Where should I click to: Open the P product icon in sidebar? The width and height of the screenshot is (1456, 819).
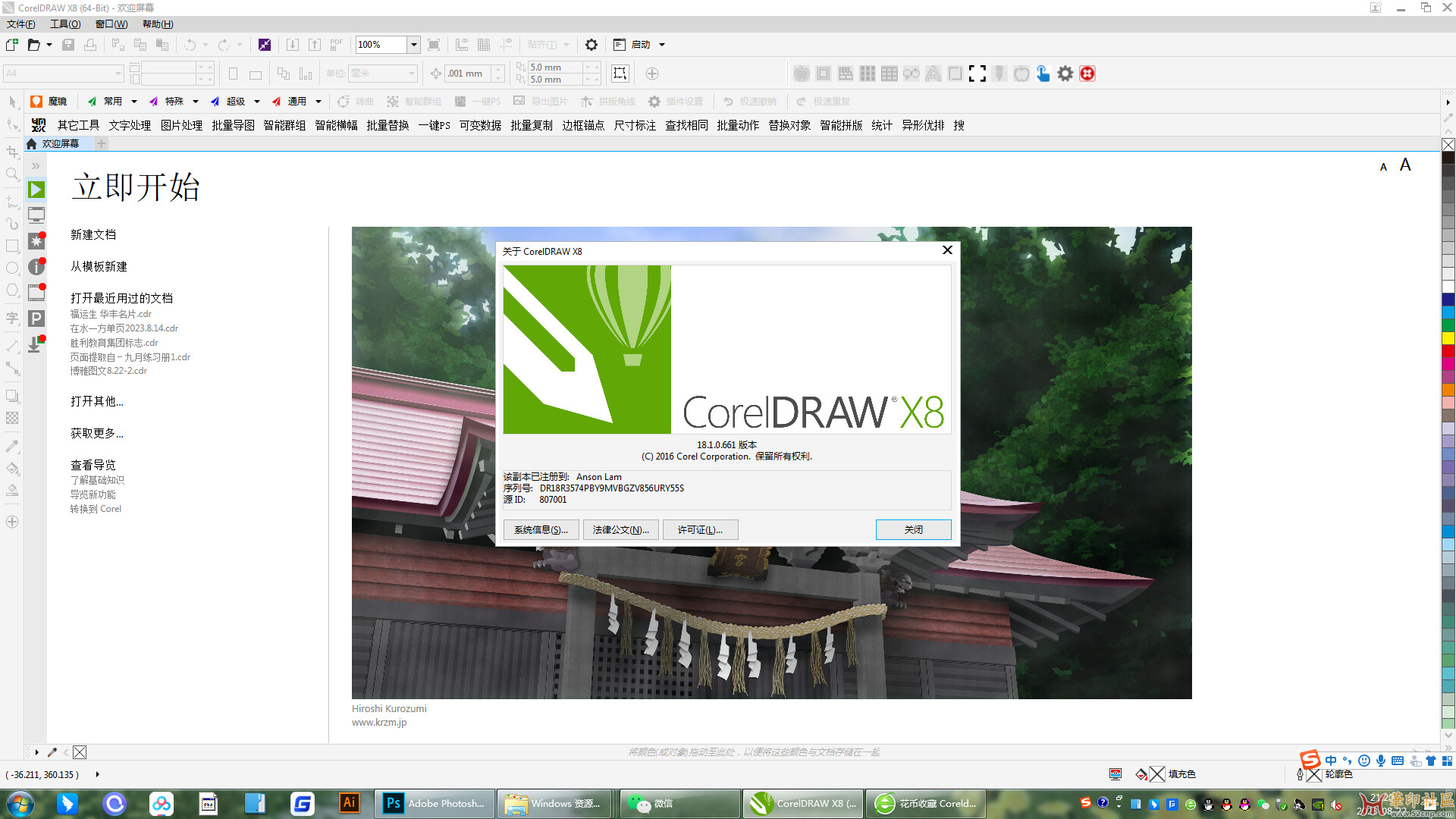pos(36,318)
